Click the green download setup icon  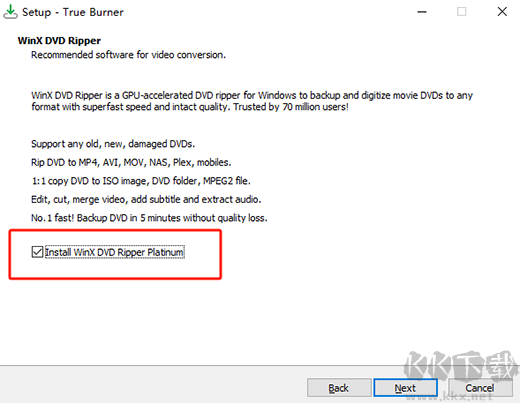[10, 12]
